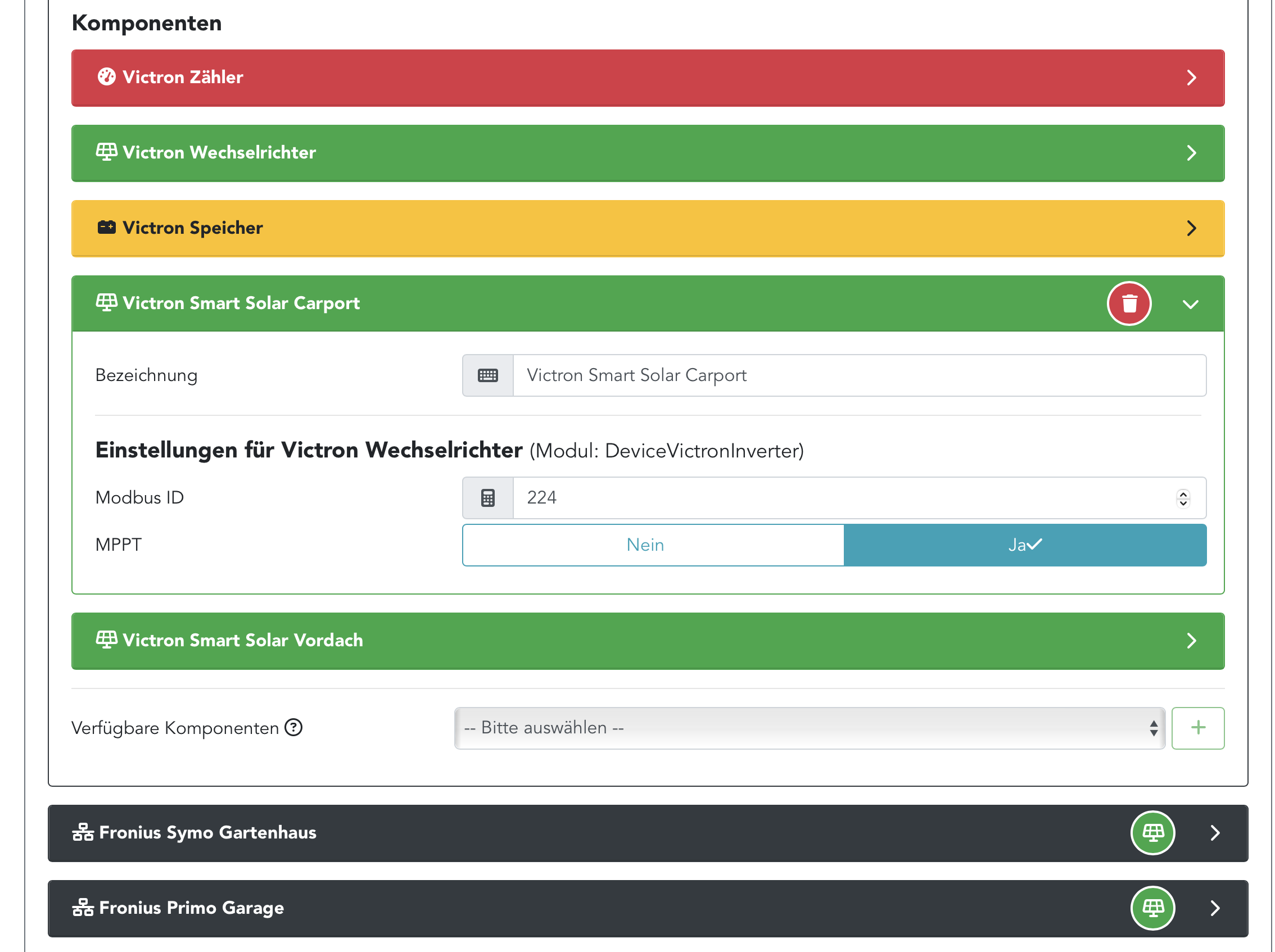Click the Bezeichnung text input field
Image resolution: width=1275 pixels, height=952 pixels.
pos(858,376)
